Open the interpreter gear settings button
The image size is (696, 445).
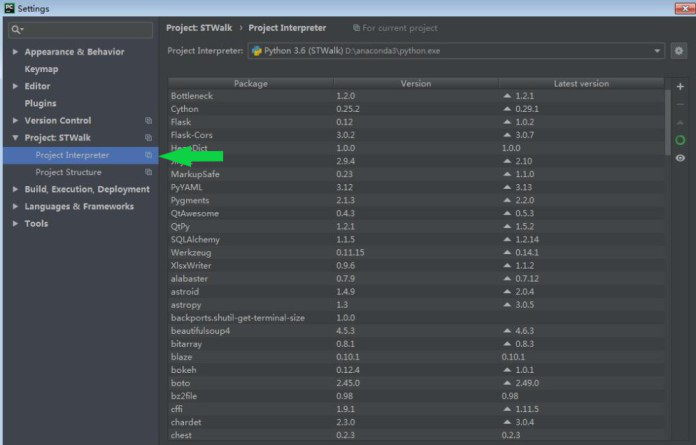point(679,51)
